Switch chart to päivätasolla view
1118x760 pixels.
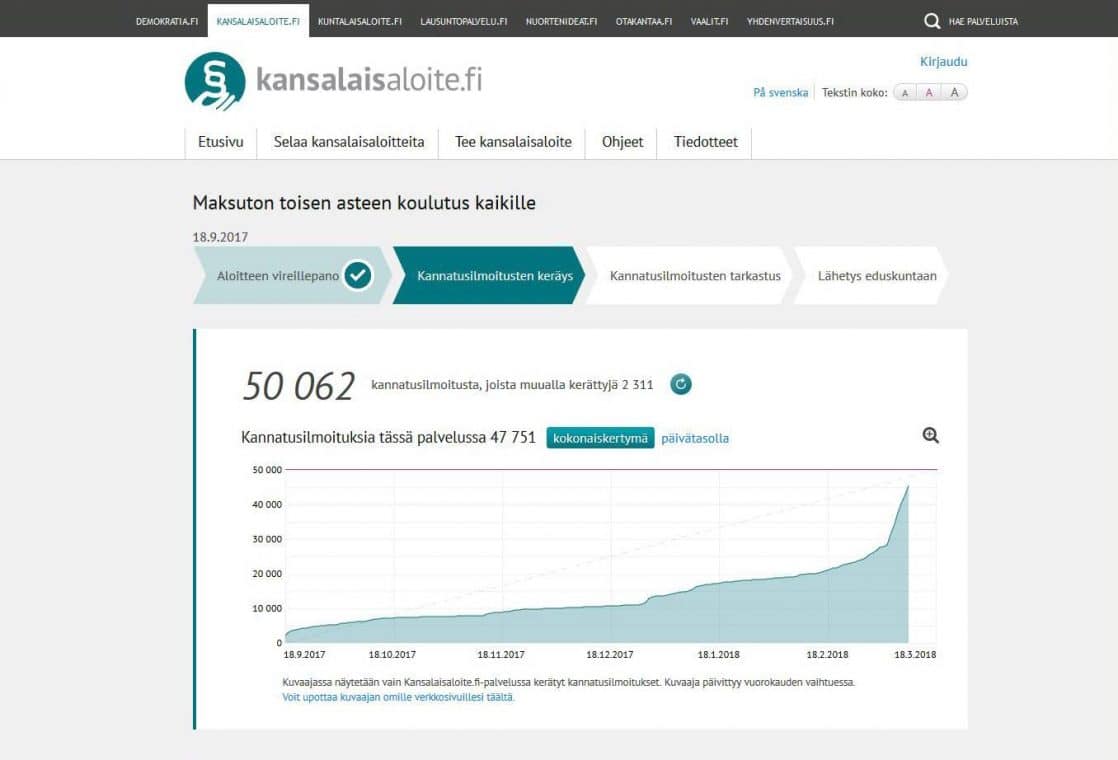pyautogui.click(x=695, y=438)
